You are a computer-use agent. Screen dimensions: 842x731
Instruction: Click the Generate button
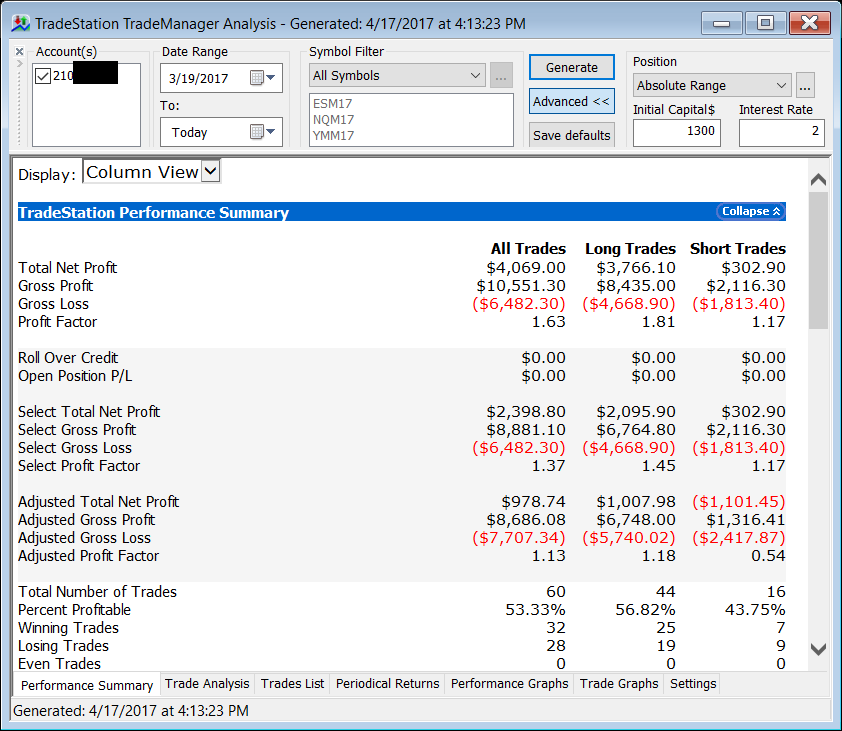(571, 67)
